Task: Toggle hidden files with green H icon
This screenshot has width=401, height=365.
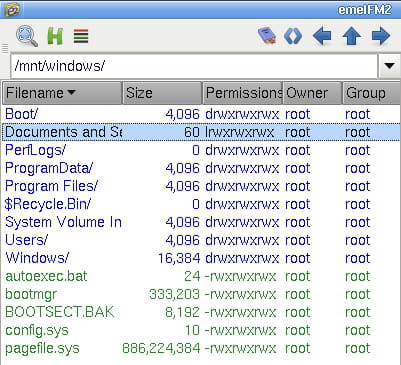Action: click(x=55, y=36)
